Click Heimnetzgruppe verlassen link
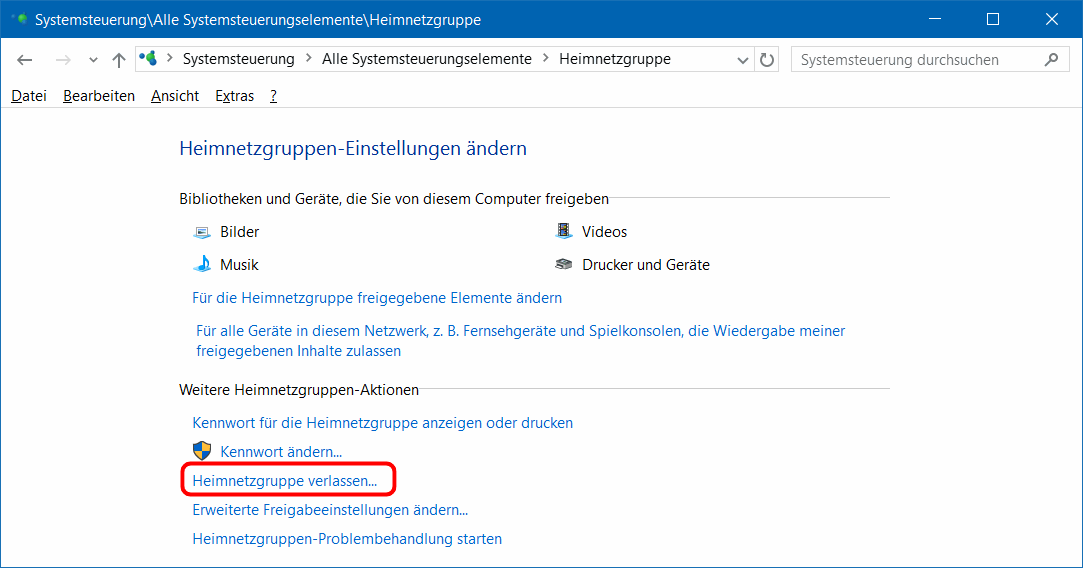This screenshot has width=1083, height=568. coord(285,480)
